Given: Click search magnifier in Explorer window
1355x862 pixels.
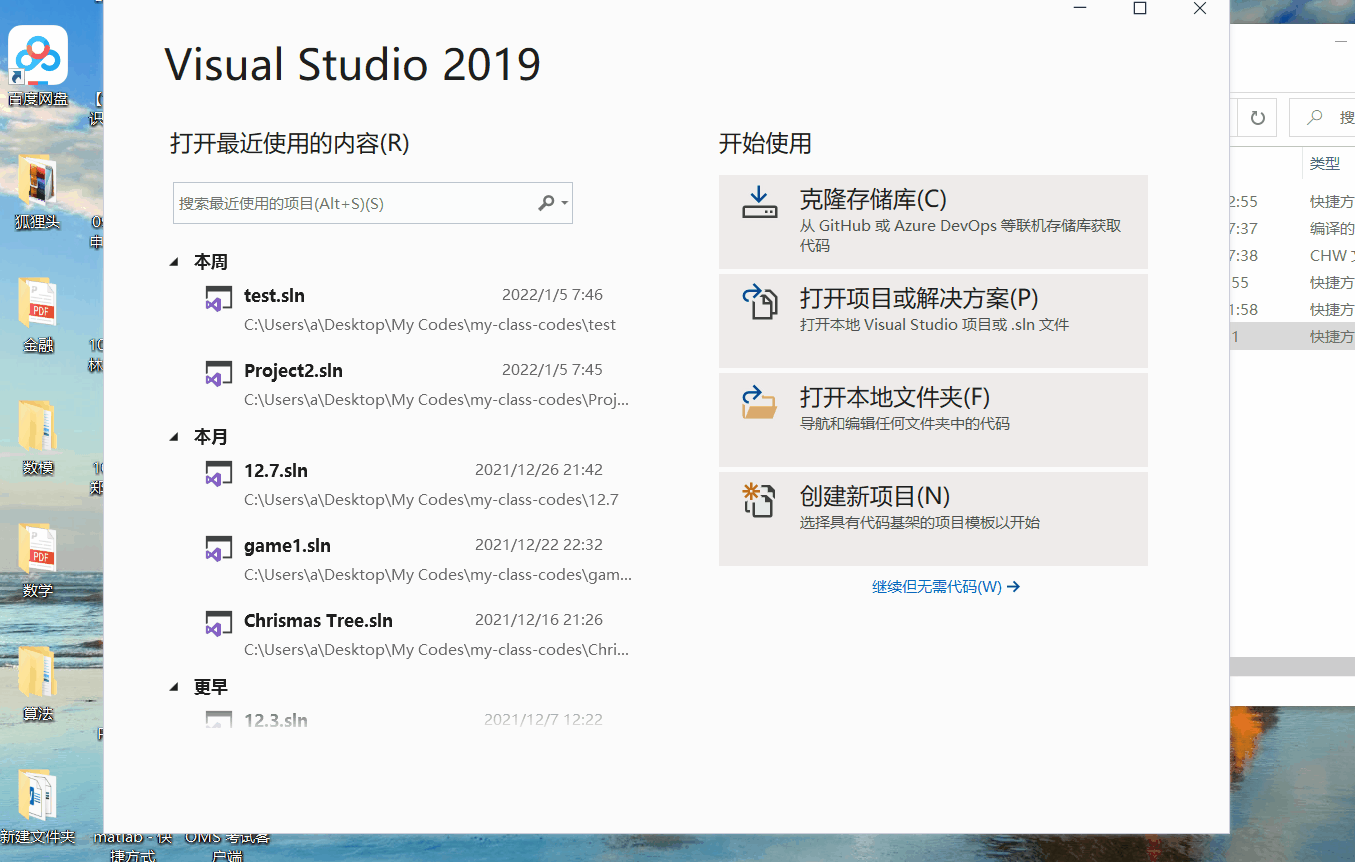Looking at the screenshot, I should pyautogui.click(x=1314, y=118).
